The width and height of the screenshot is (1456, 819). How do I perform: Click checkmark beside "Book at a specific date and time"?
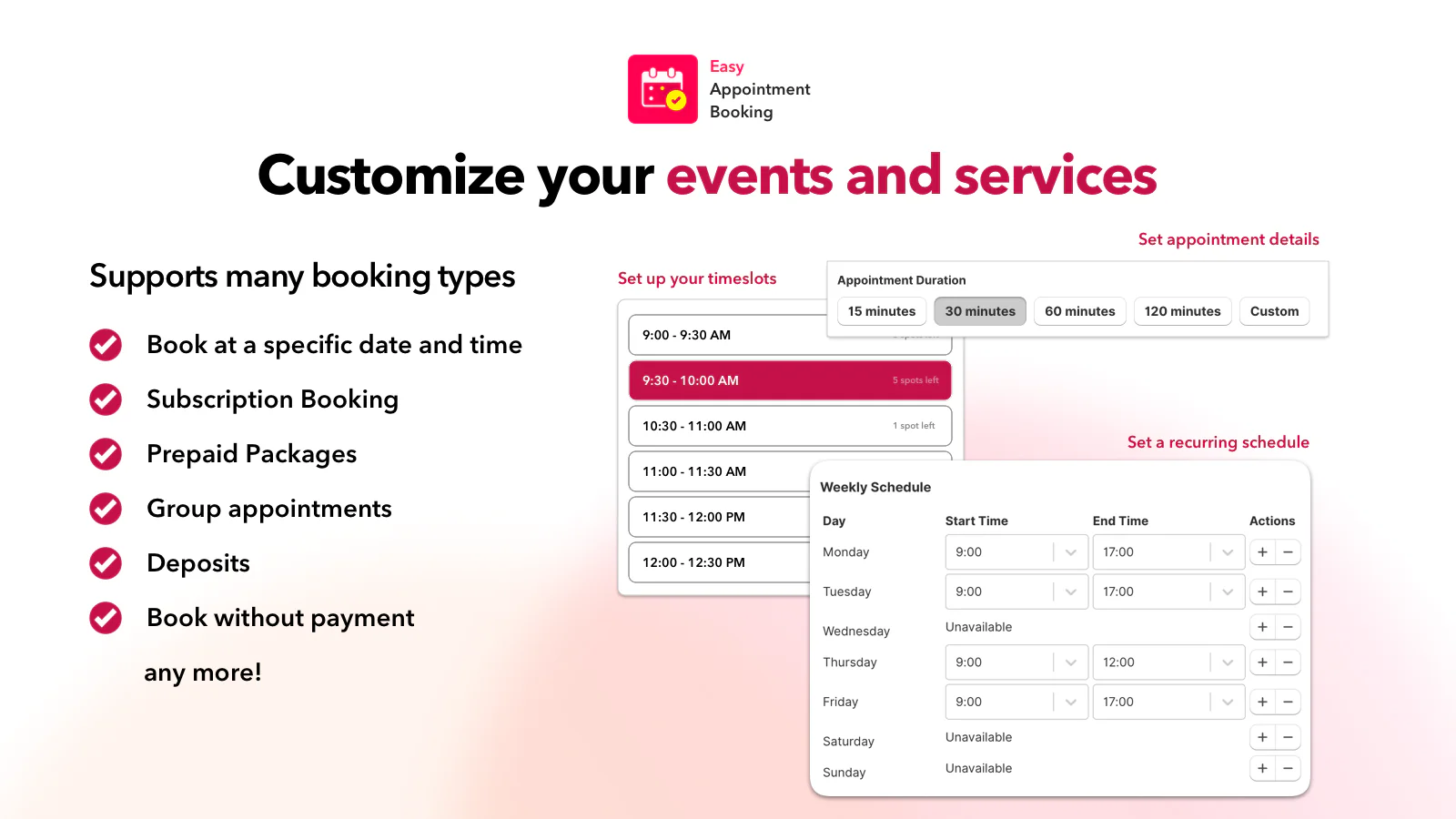(x=105, y=345)
